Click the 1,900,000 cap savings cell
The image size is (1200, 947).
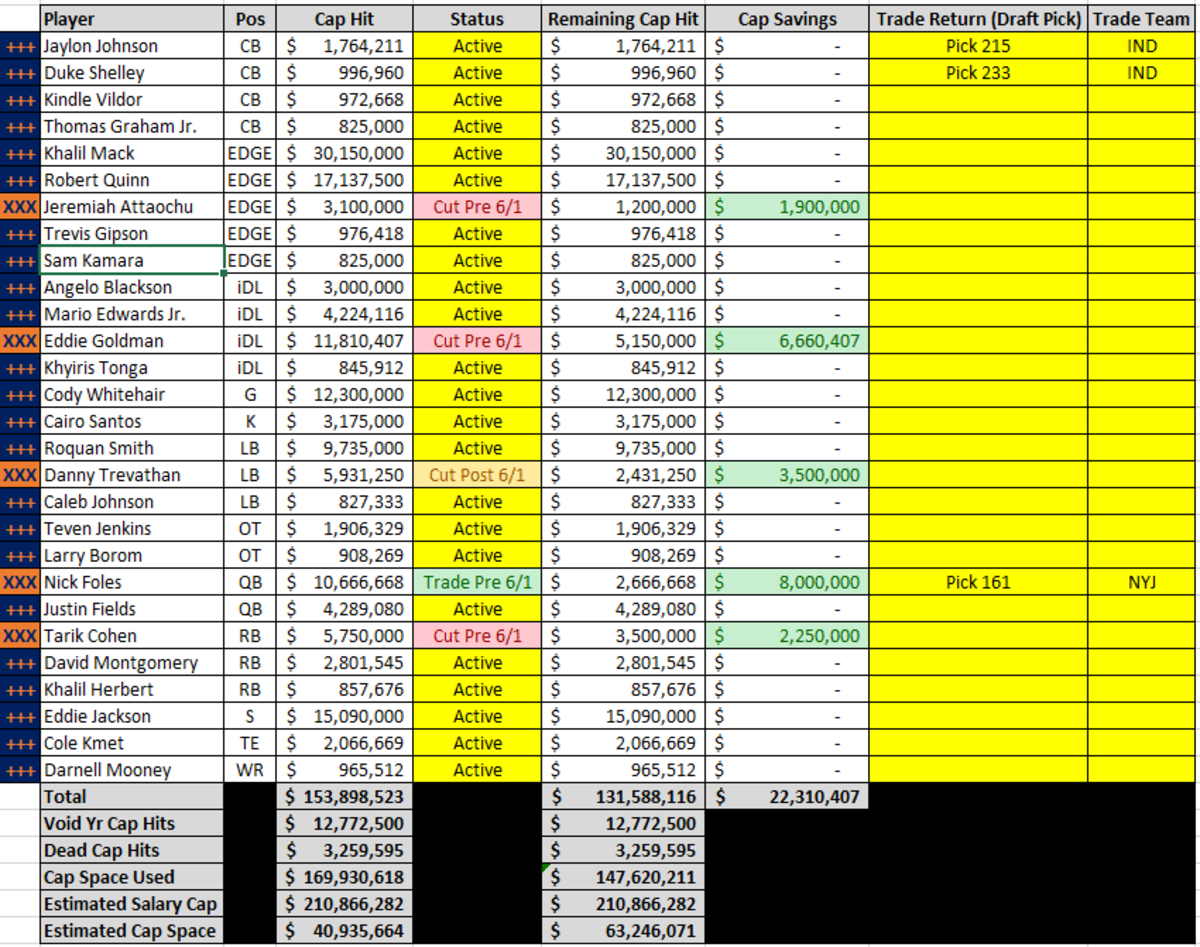(787, 207)
